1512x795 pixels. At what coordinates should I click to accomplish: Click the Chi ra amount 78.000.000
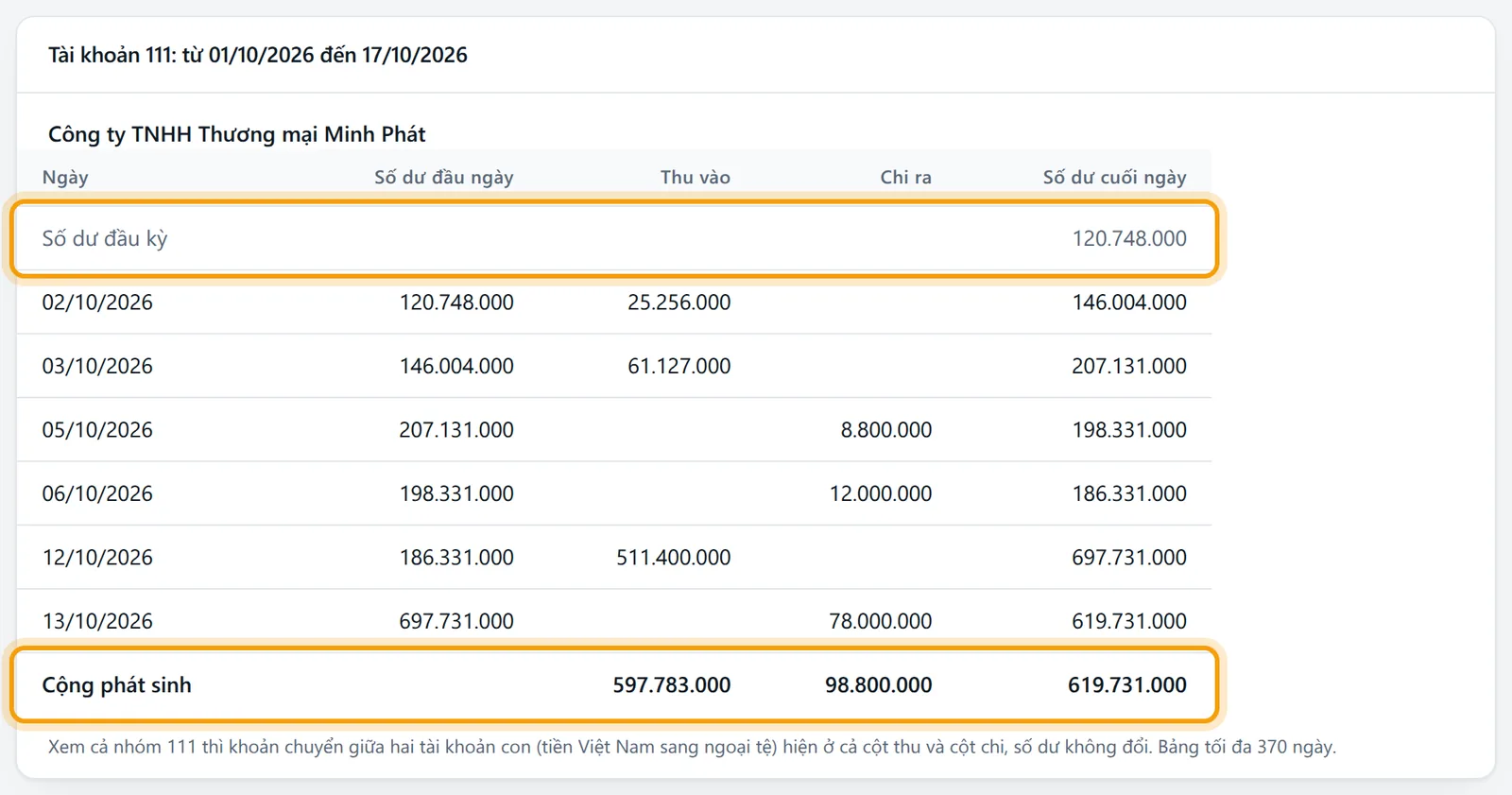(x=881, y=621)
